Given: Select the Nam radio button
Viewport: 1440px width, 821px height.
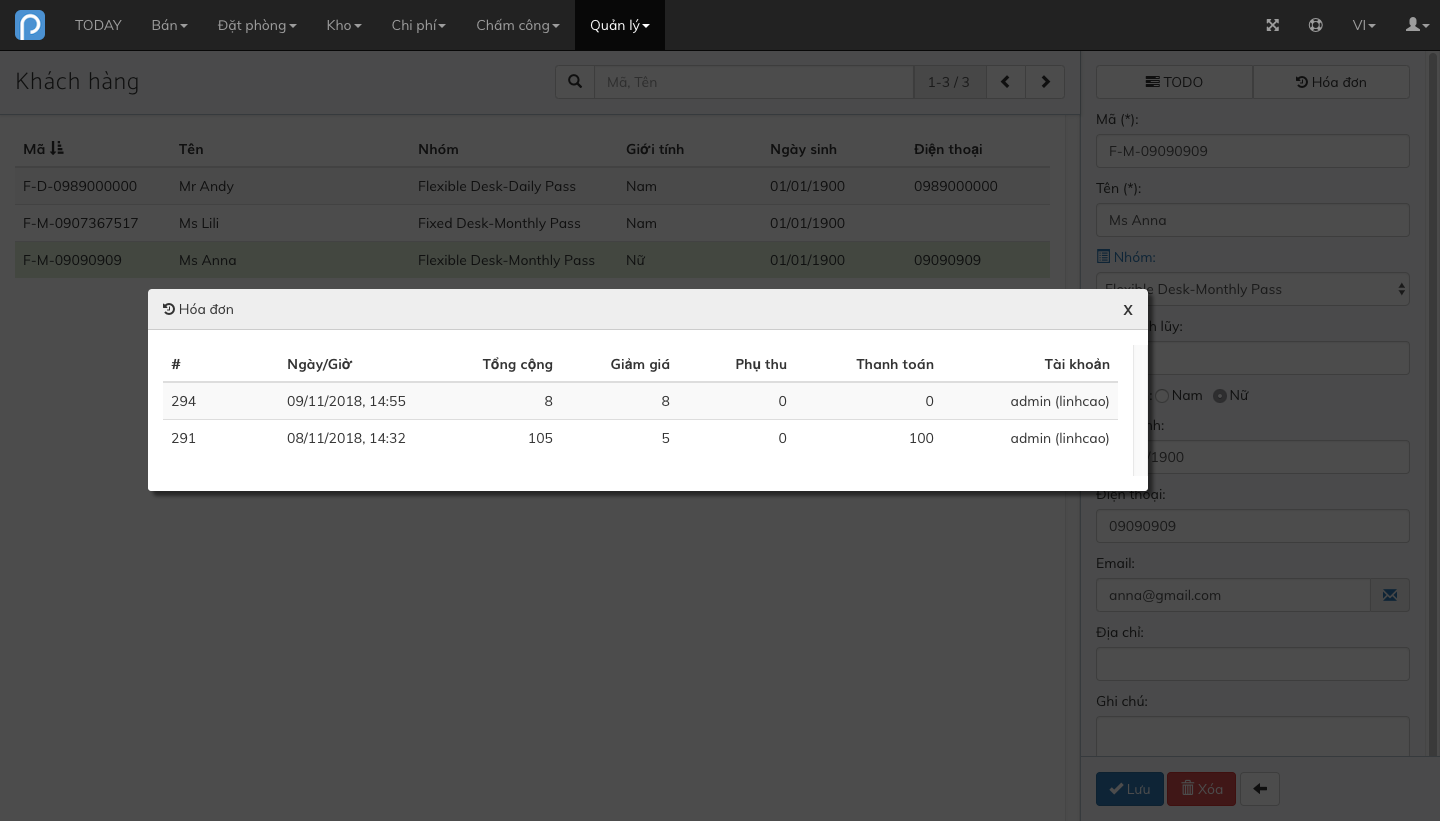Looking at the screenshot, I should 1162,396.
